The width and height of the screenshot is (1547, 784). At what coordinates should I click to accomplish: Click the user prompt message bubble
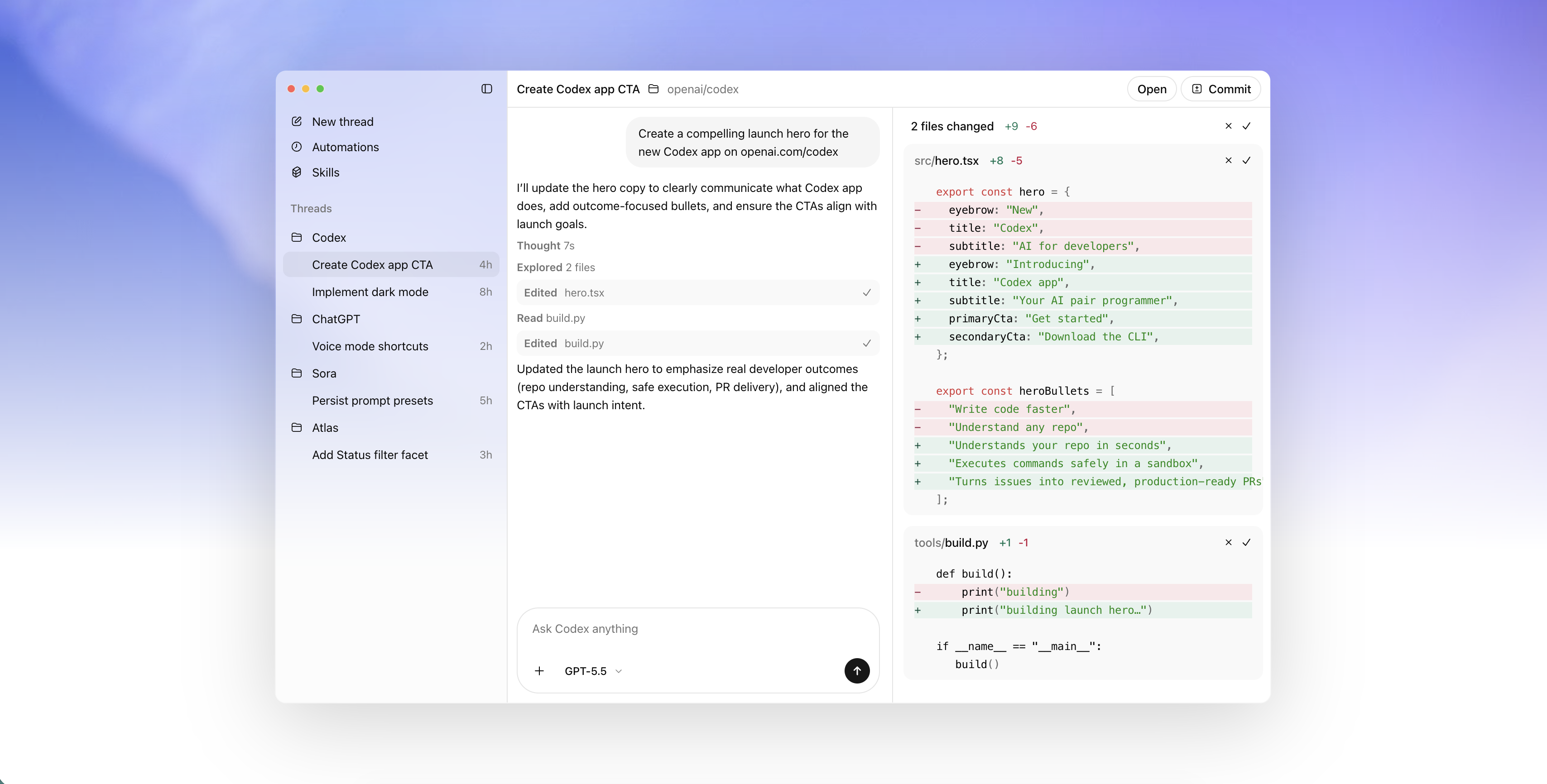pos(753,142)
